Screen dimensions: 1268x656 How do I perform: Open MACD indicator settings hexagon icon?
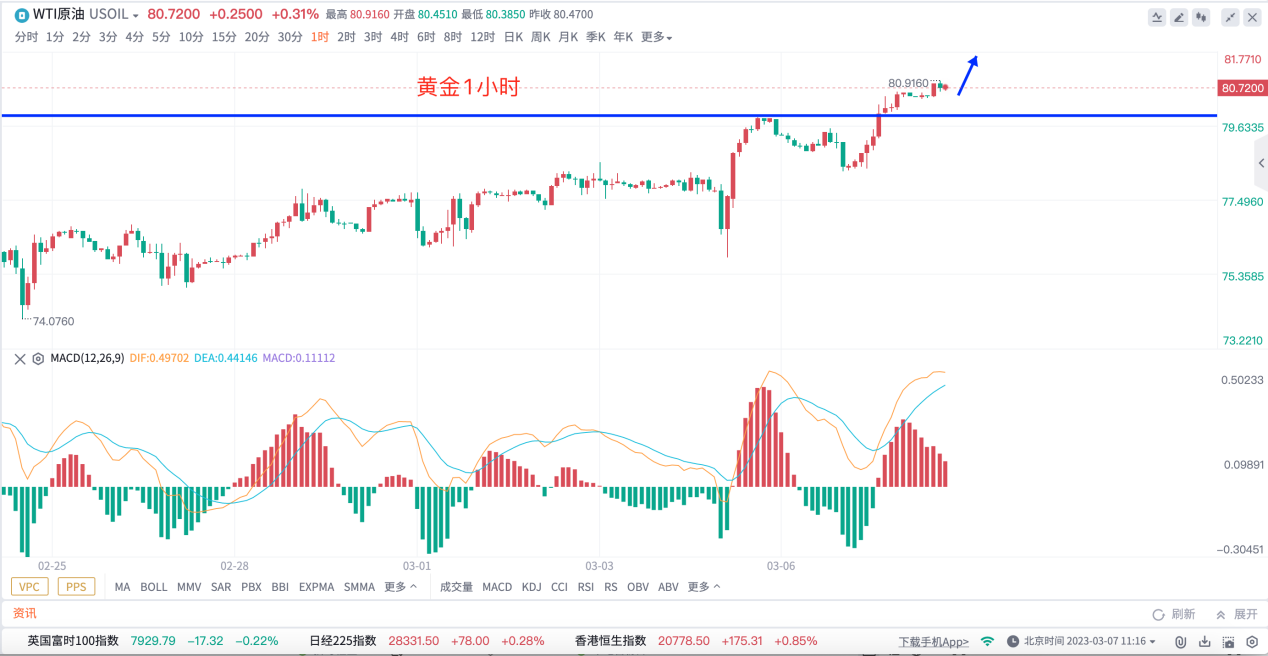38,358
